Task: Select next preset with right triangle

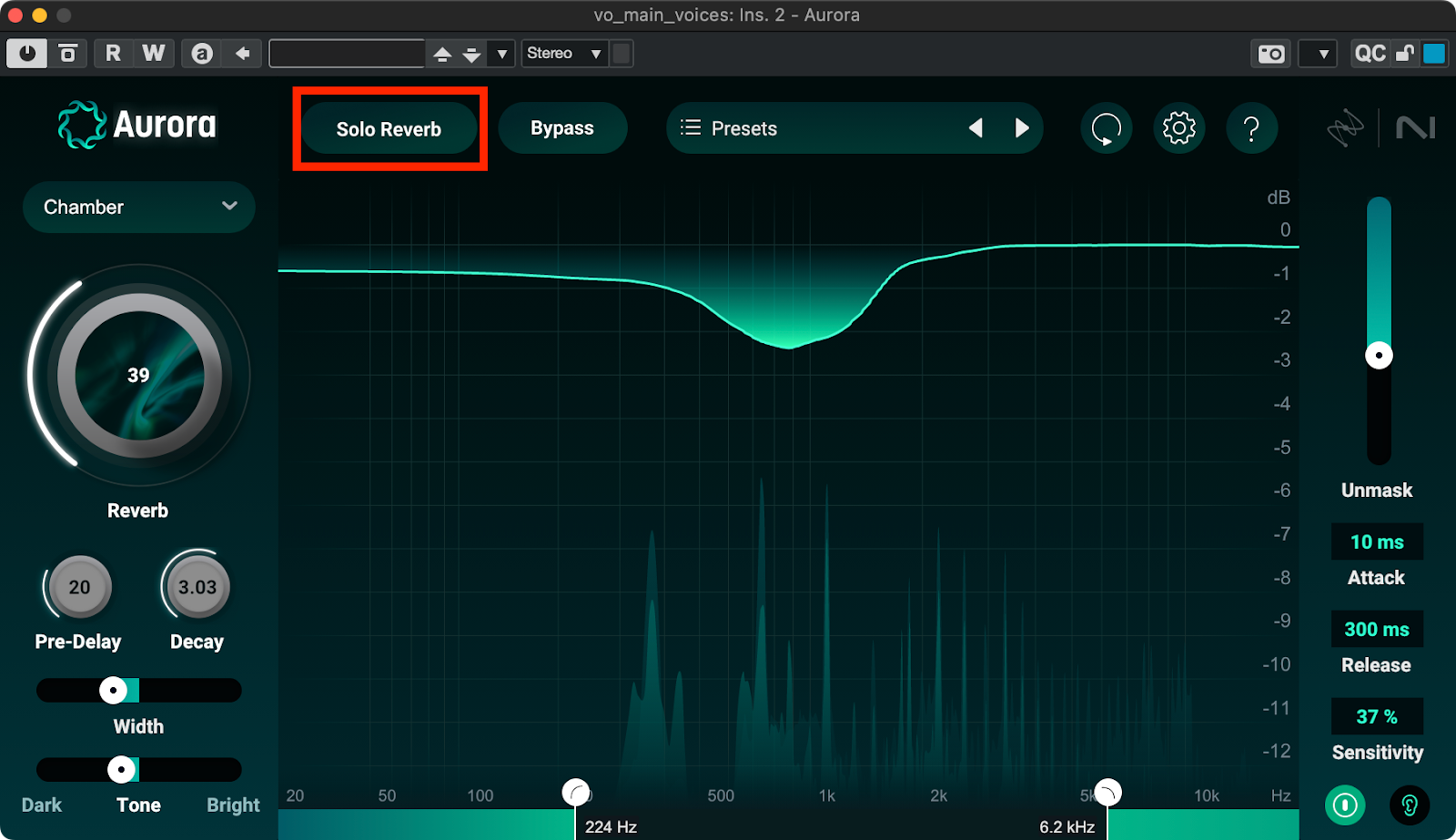Action: (x=1022, y=127)
